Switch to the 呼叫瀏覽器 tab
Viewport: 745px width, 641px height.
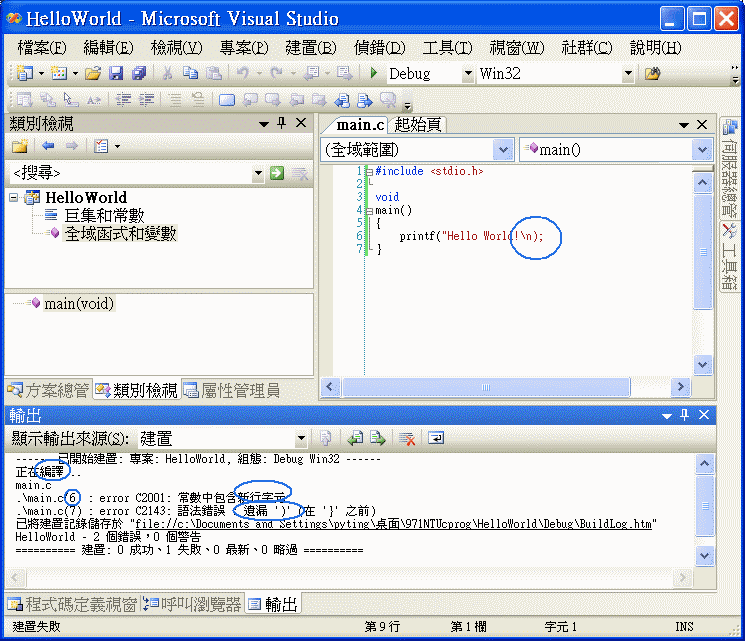pos(192,604)
